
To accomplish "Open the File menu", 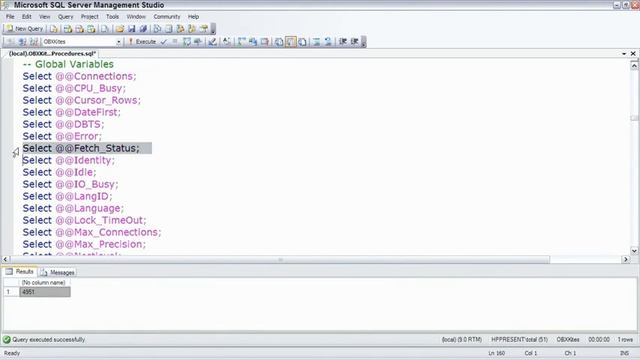I will click(x=10, y=17).
